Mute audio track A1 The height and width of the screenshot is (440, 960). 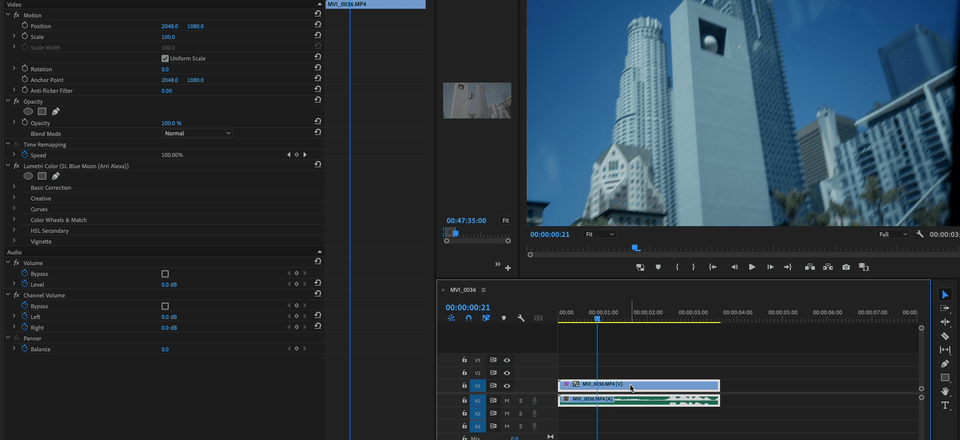(x=507, y=401)
